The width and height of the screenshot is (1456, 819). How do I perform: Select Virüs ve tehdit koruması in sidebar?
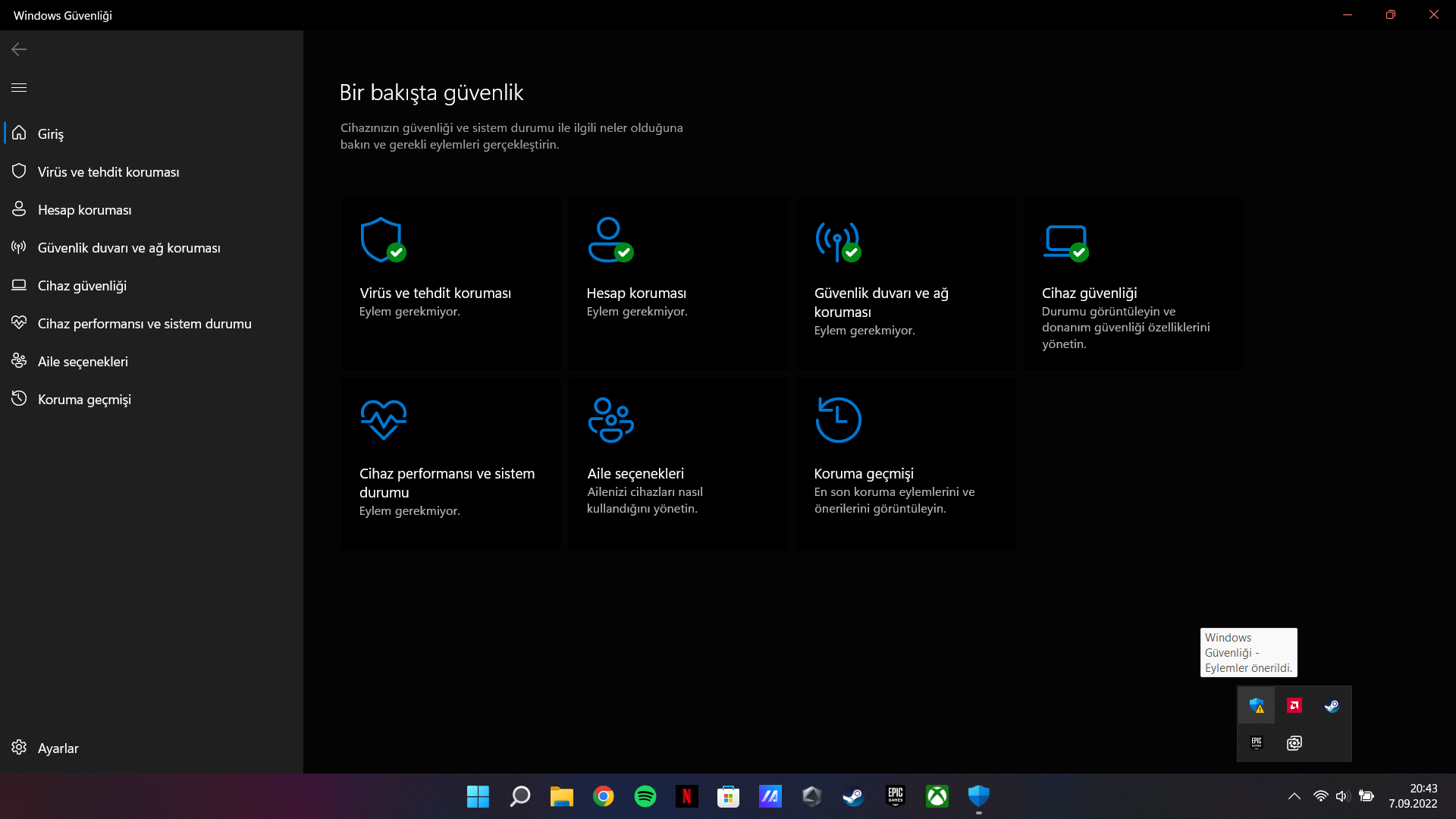point(108,172)
